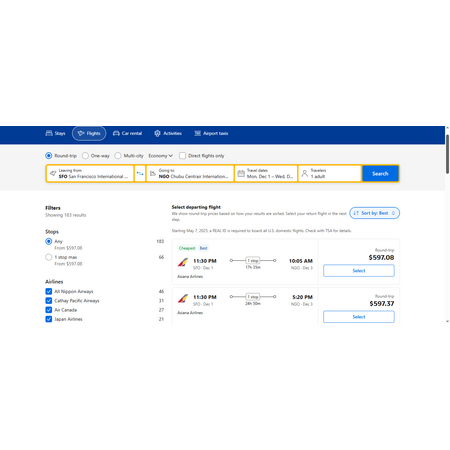Viewport: 450px width, 450px height.
Task: Click the landing plane icon in Going to
Action: pos(153,173)
